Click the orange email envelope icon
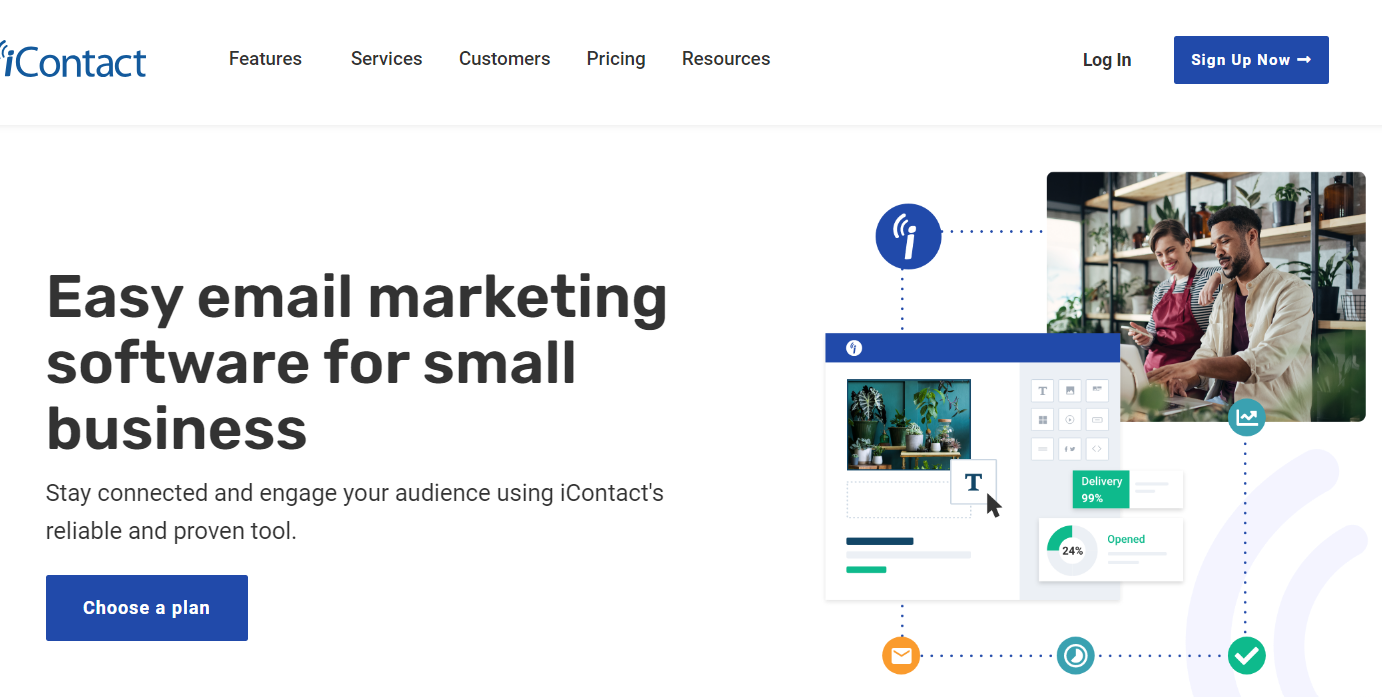 point(901,656)
